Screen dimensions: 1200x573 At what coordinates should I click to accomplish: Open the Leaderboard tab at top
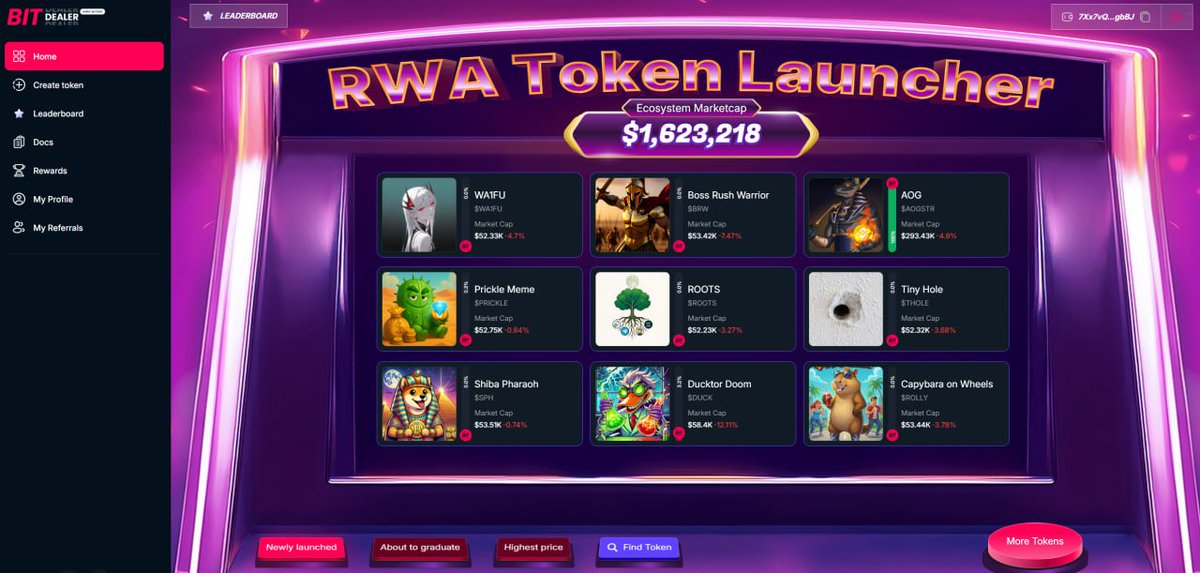[x=238, y=16]
